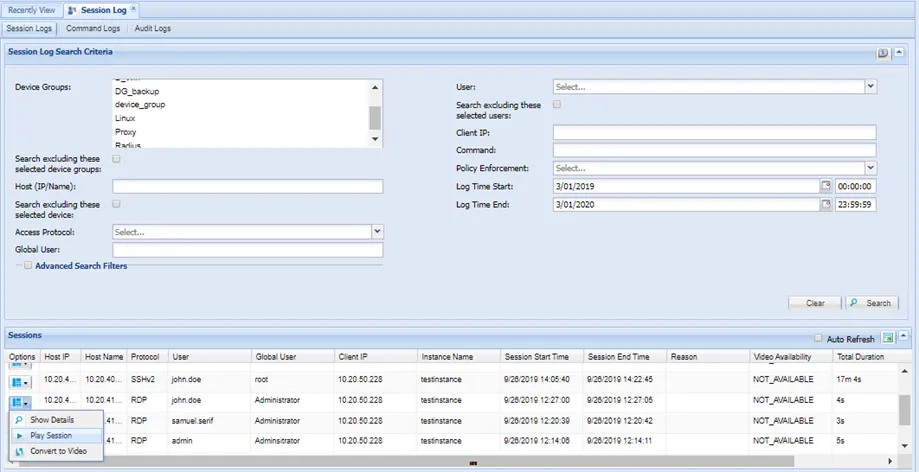Close the Session Log tab
Screen dimensions: 919x472
133,8
